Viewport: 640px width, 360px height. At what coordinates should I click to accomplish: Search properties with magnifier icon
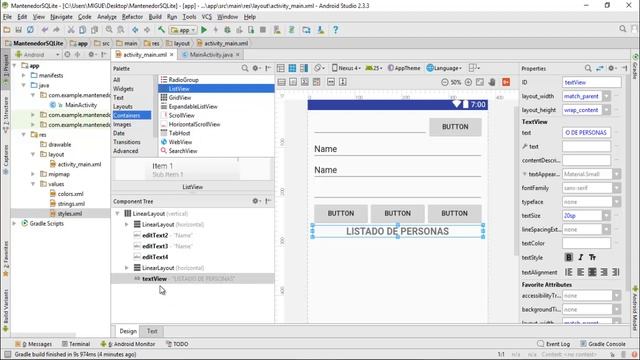click(x=588, y=68)
